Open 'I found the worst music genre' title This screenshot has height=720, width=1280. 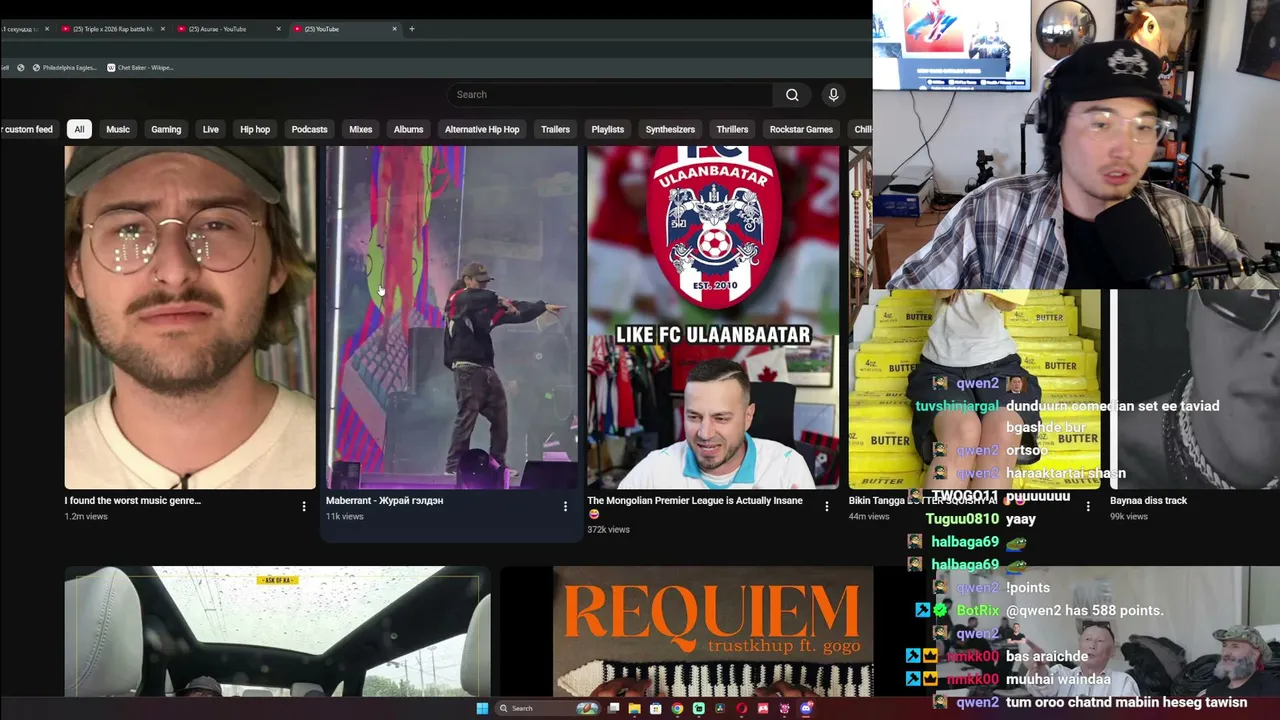point(133,500)
